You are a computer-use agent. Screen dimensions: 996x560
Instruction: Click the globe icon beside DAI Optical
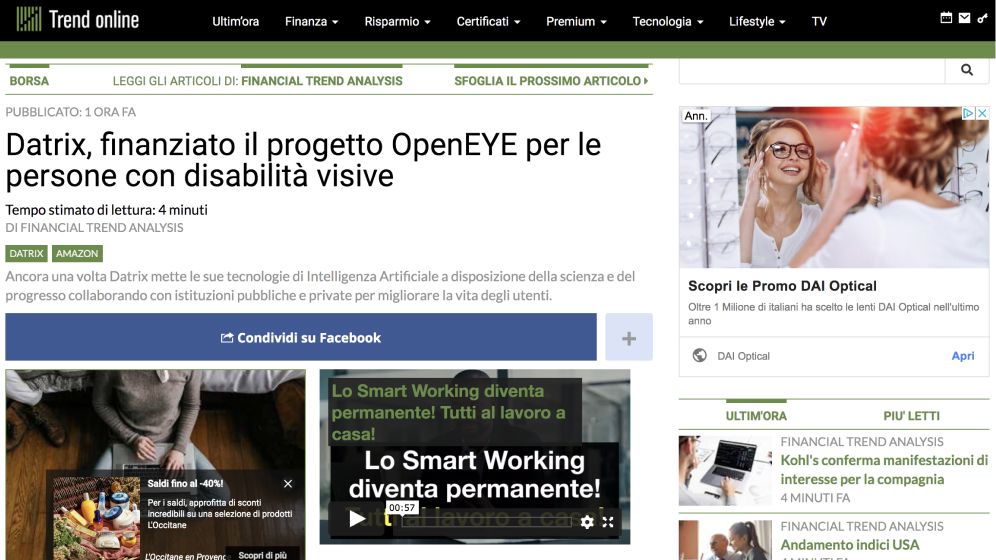click(x=699, y=356)
